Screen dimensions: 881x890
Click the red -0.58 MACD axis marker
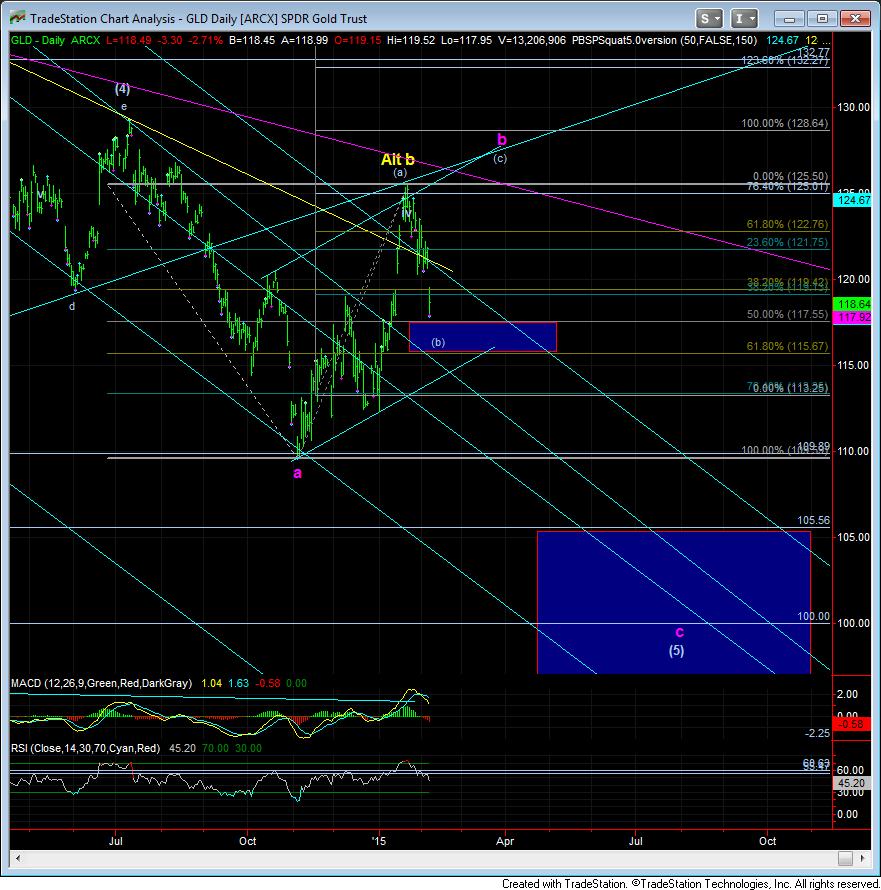[853, 724]
